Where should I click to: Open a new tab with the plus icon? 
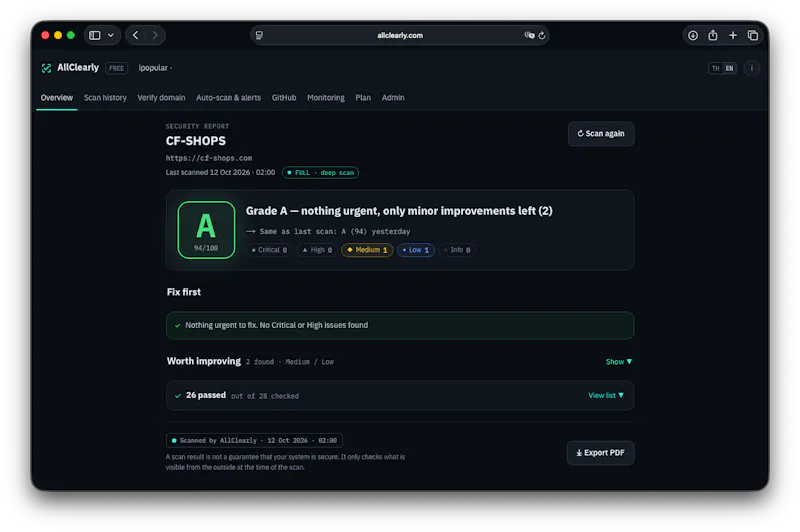coord(733,35)
